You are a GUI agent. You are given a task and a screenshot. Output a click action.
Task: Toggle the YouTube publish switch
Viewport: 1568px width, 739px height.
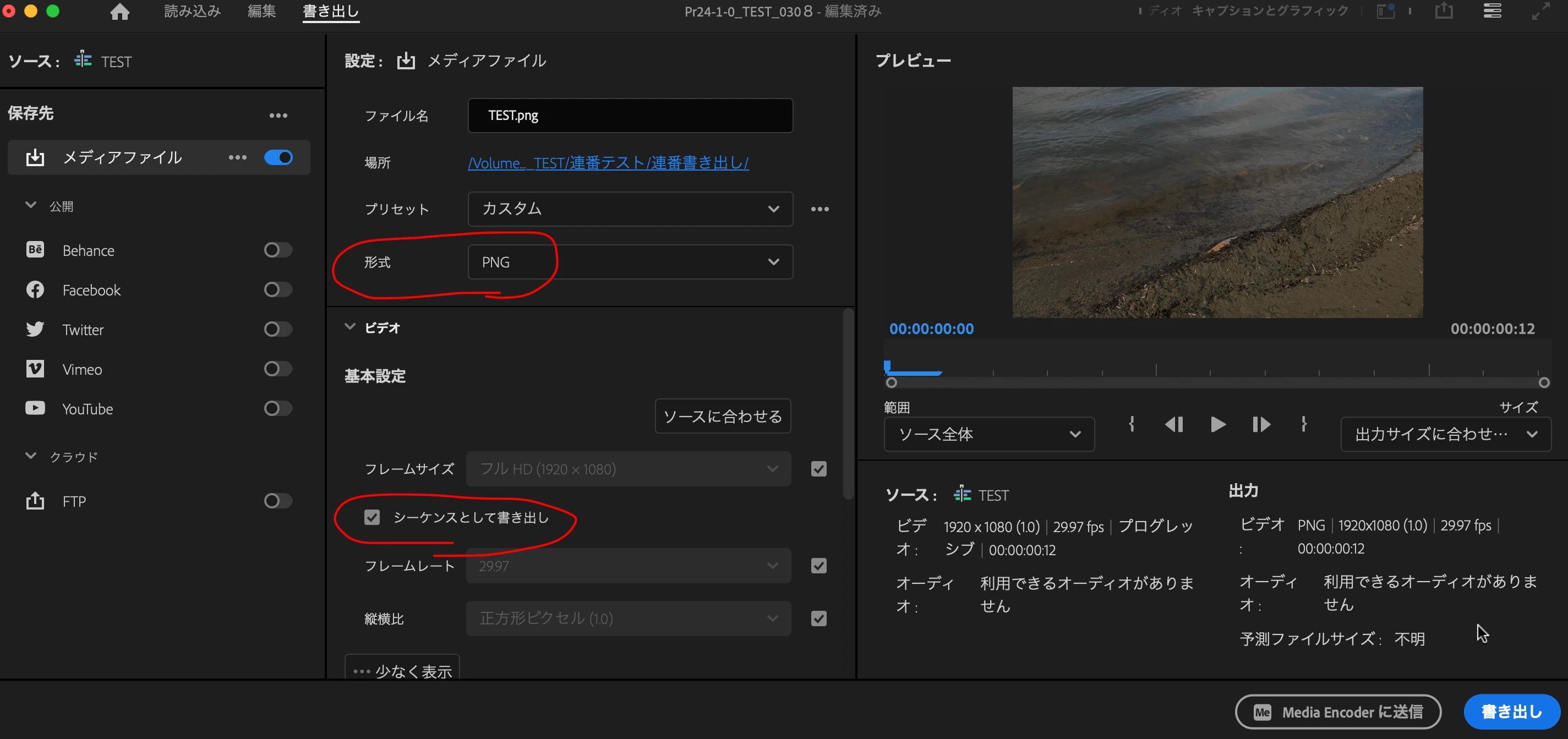tap(277, 408)
